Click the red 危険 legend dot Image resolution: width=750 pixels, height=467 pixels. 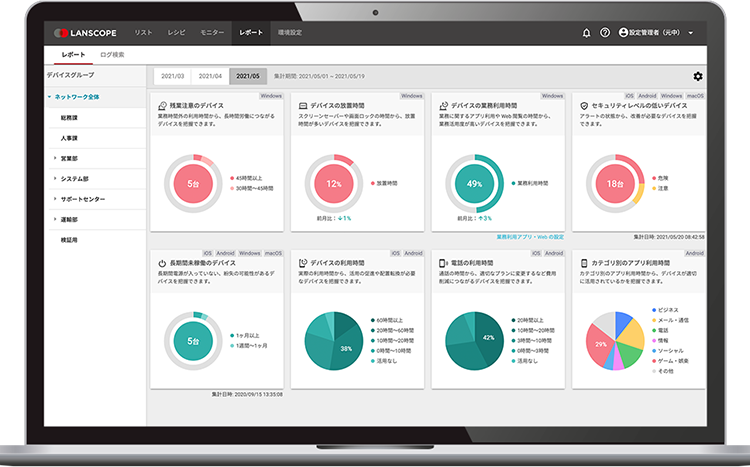654,178
